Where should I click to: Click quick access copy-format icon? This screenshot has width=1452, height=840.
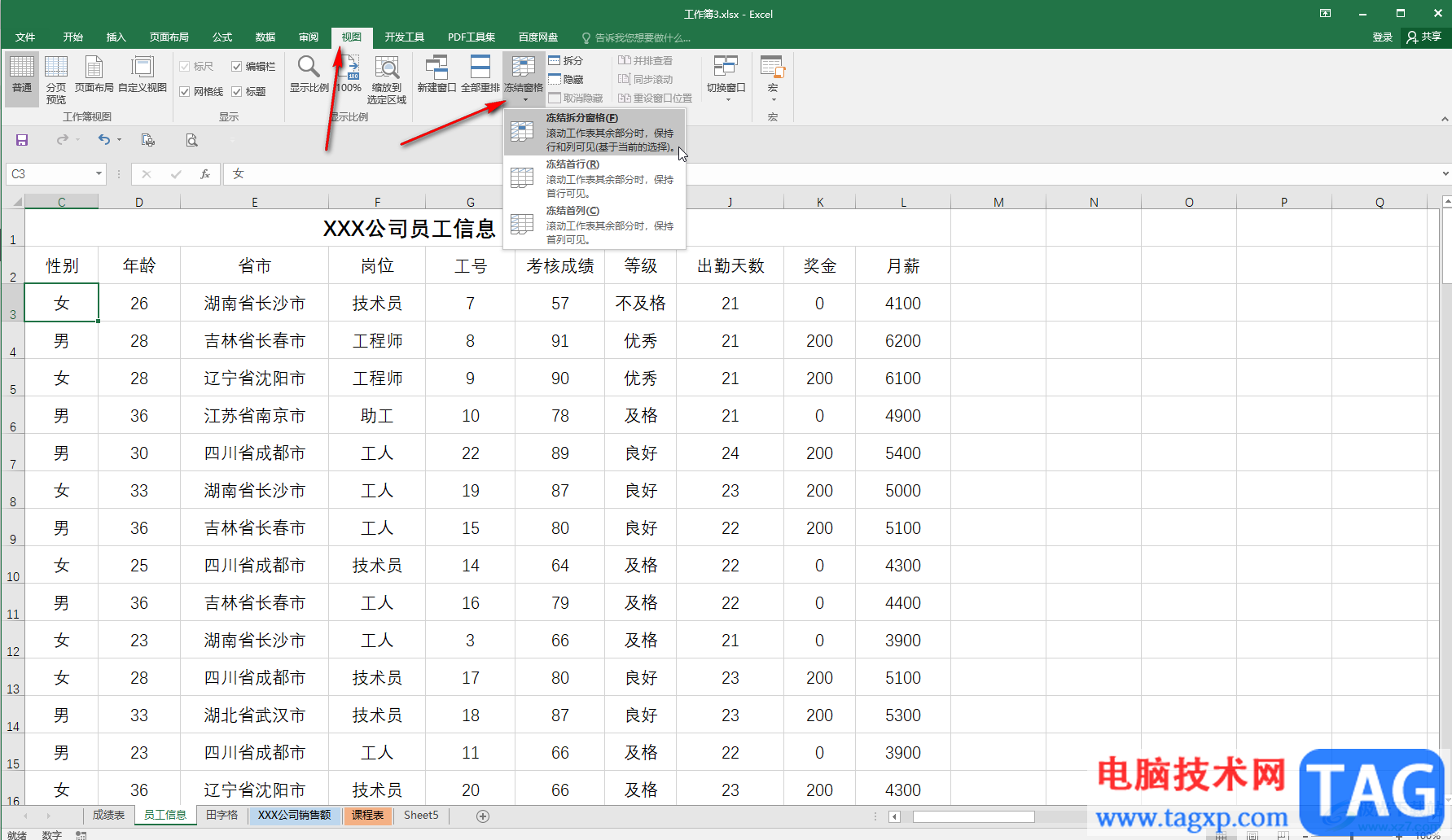[147, 140]
